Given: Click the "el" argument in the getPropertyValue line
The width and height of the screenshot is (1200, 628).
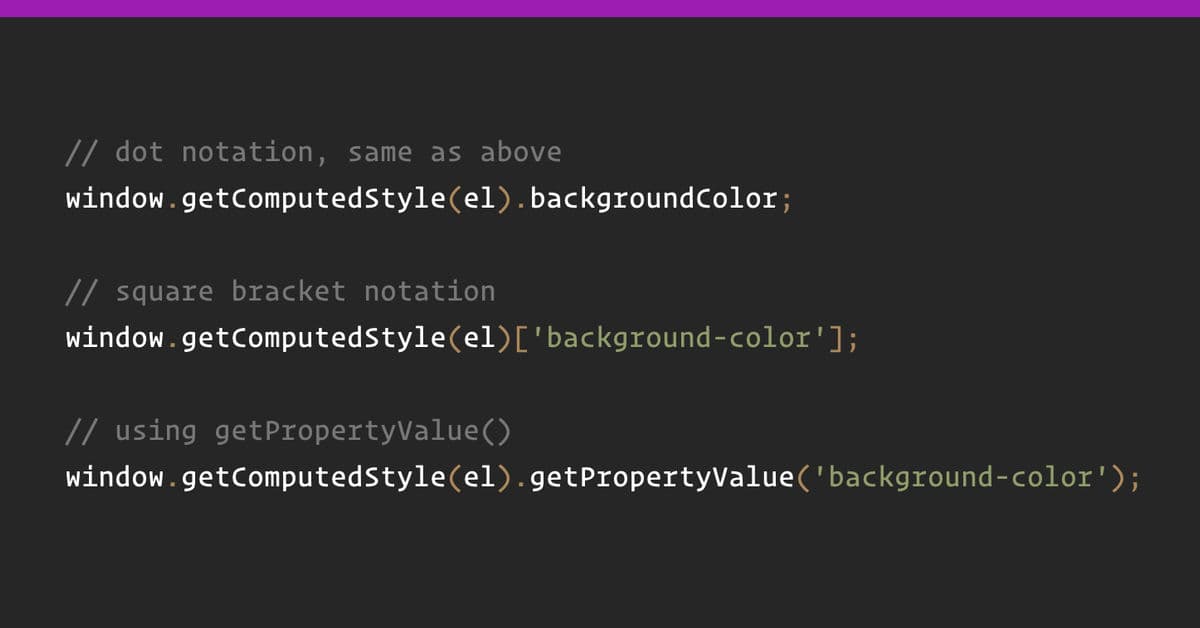Looking at the screenshot, I should click(x=479, y=478).
